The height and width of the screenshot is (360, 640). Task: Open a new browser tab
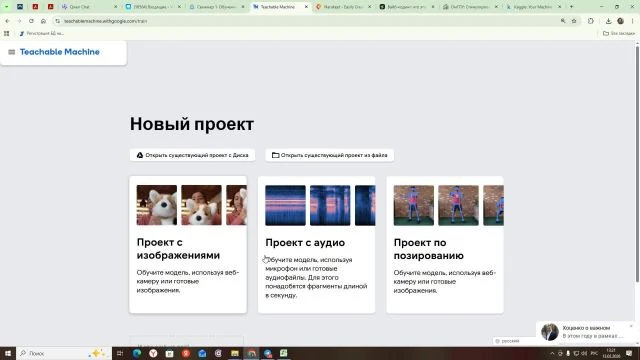point(571,7)
